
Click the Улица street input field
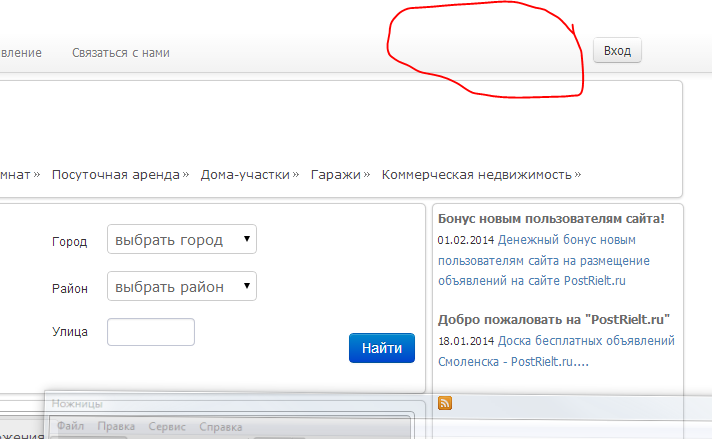pyautogui.click(x=150, y=332)
